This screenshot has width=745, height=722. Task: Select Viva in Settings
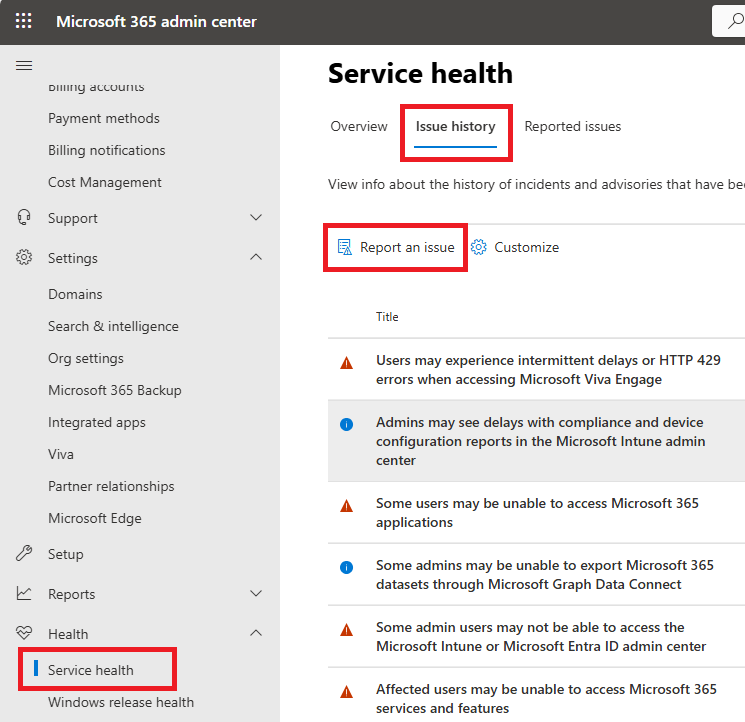61,454
